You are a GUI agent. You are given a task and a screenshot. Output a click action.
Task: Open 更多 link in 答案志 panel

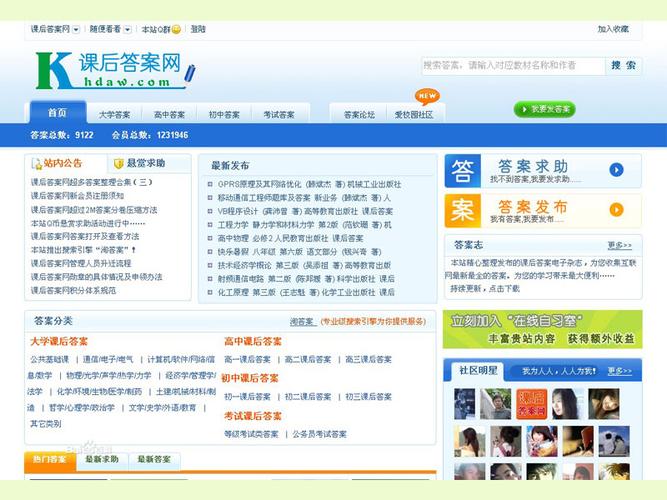619,245
